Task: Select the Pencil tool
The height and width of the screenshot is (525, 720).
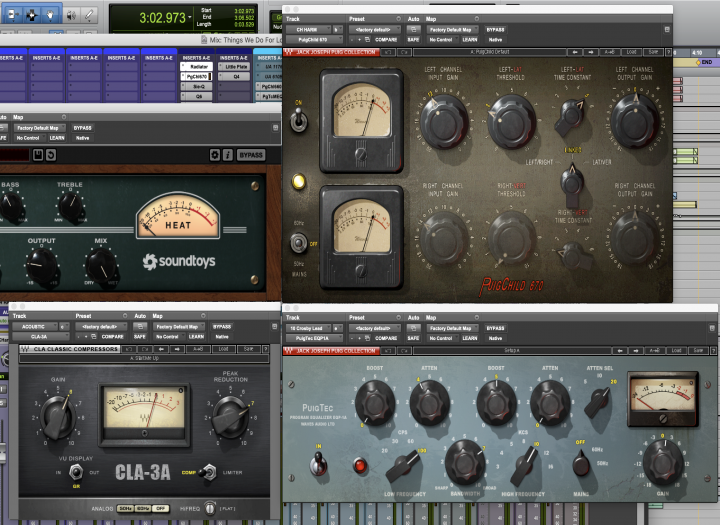Action: (90, 15)
